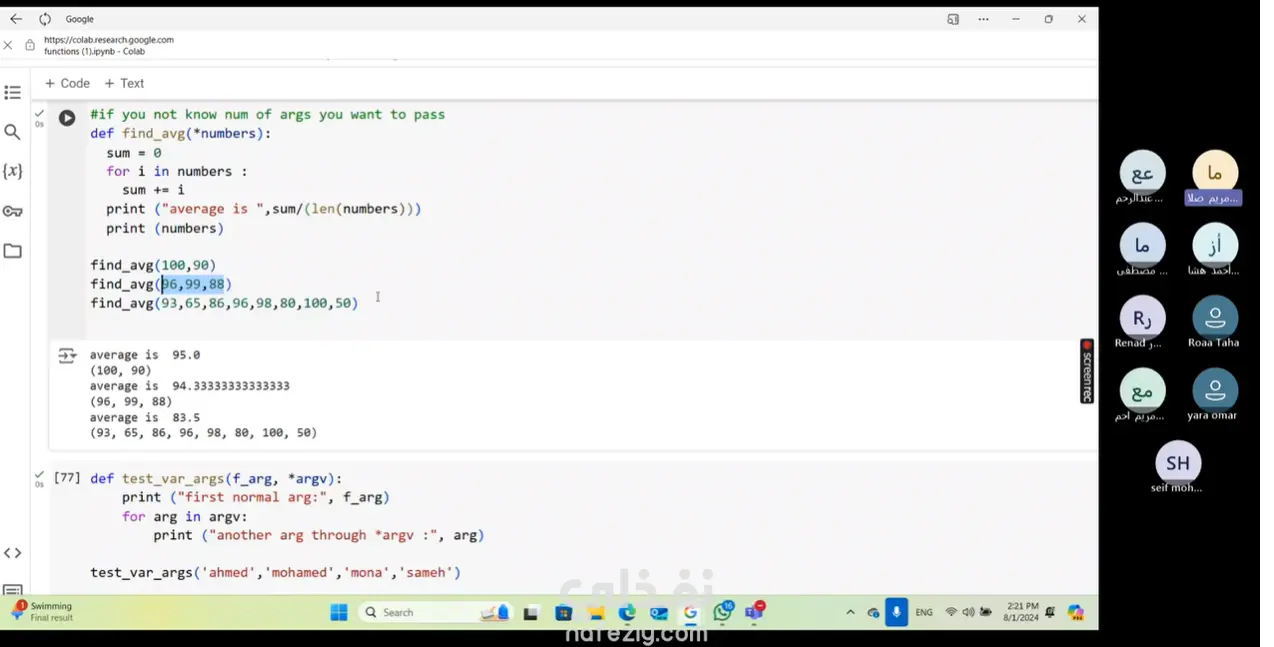Image resolution: width=1274 pixels, height=647 pixels.
Task: Select highlighted participant مريم صلا avatar
Action: (1215, 173)
